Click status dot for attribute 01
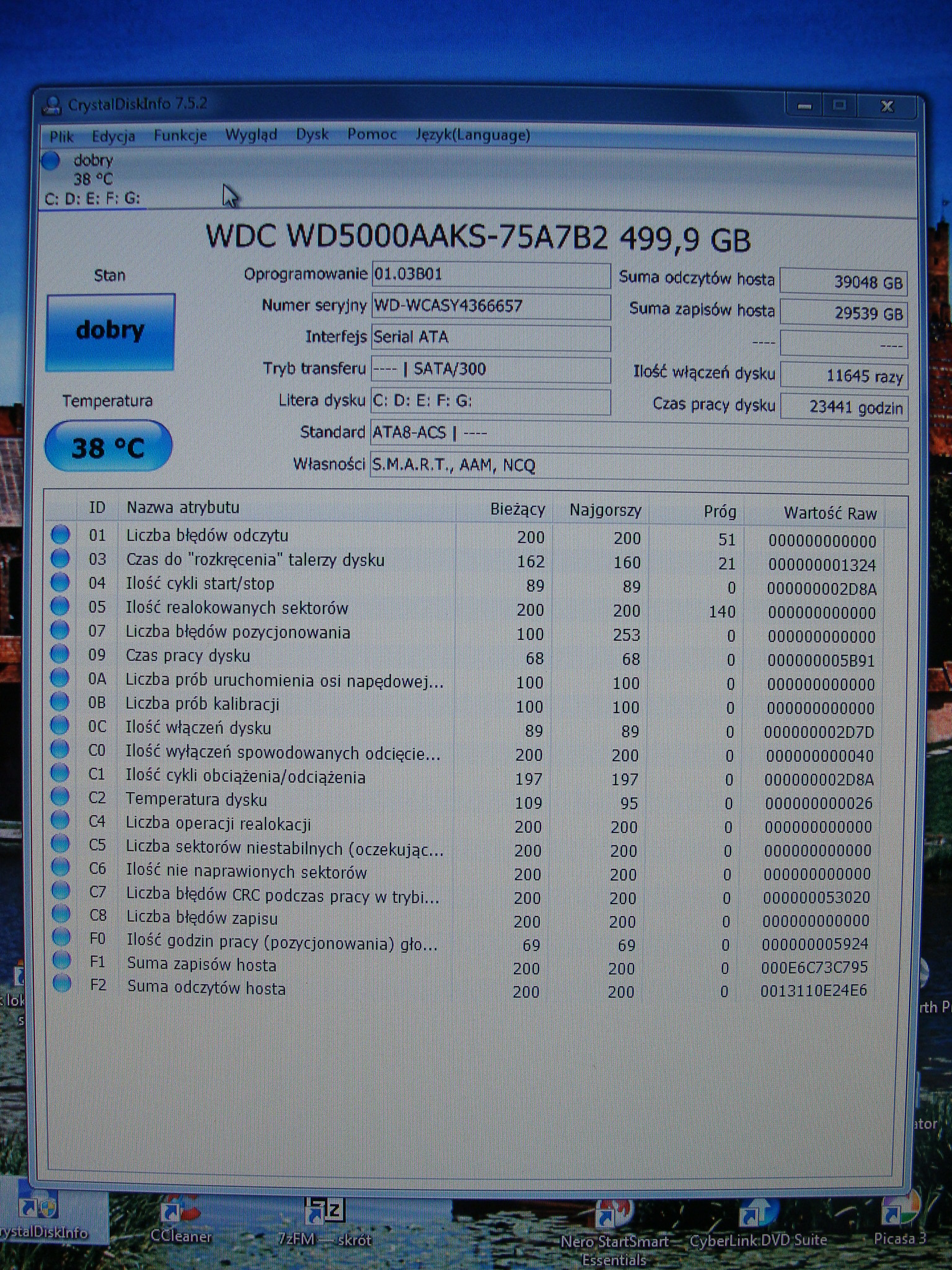Screen dimensions: 952x1270 (x=60, y=535)
